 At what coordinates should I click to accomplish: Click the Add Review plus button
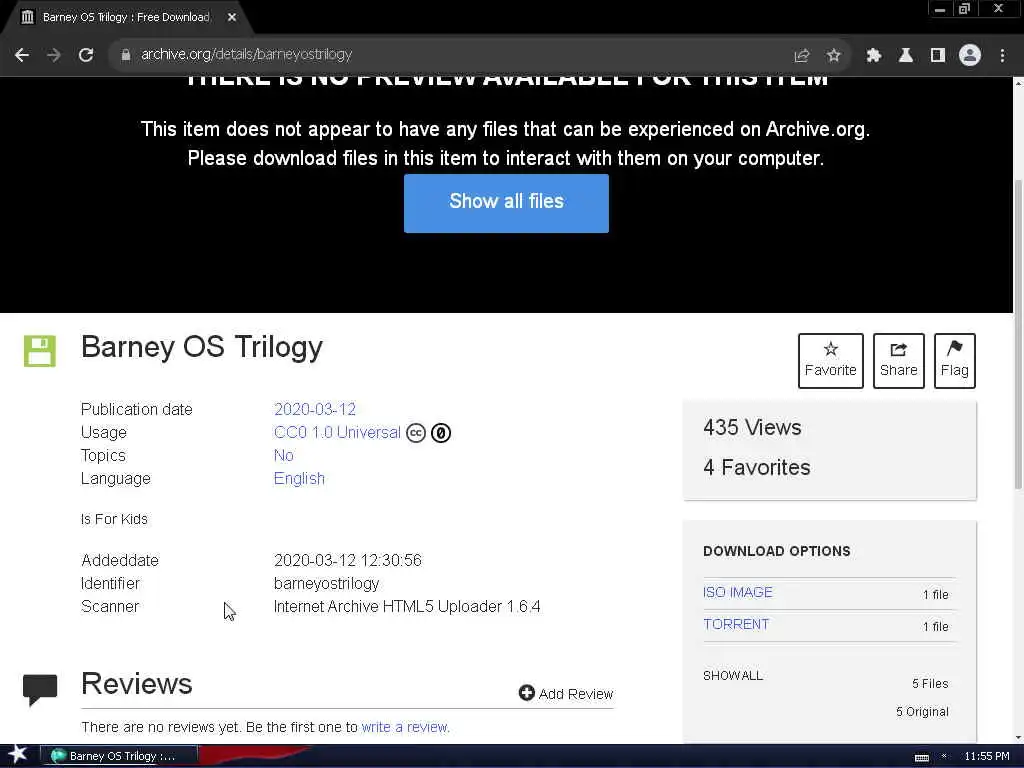566,694
